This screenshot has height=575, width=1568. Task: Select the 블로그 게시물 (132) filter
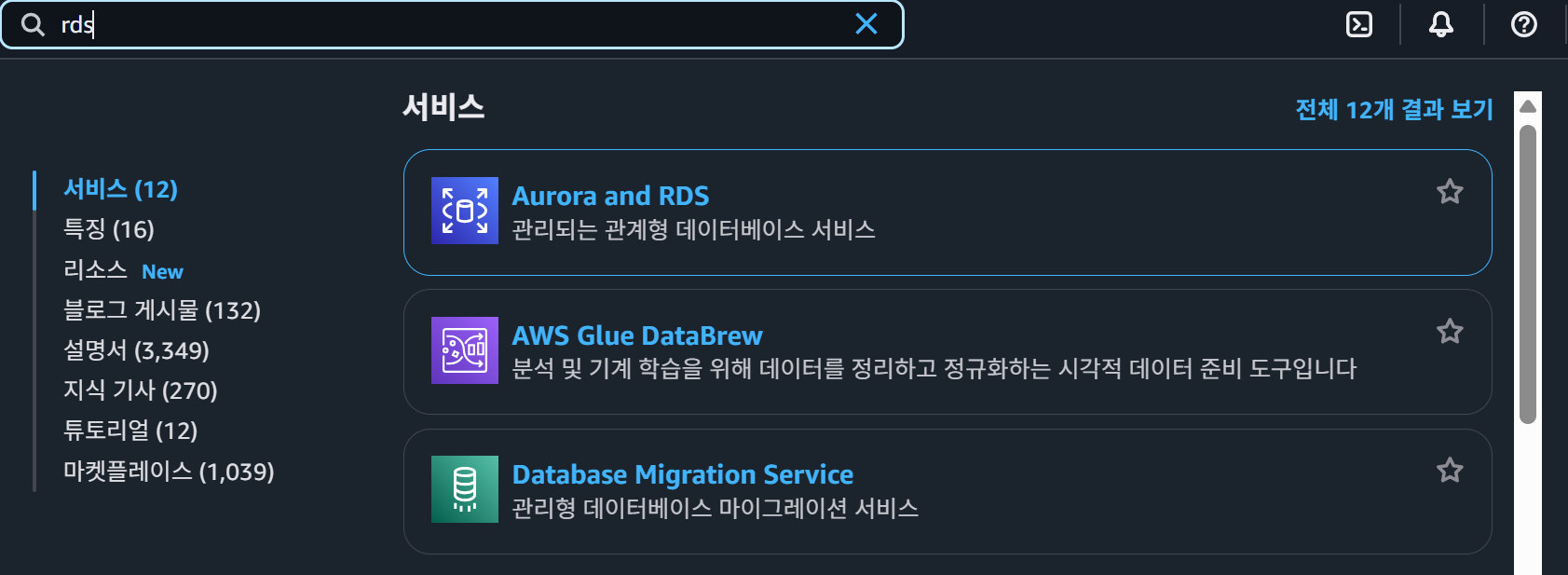(162, 310)
